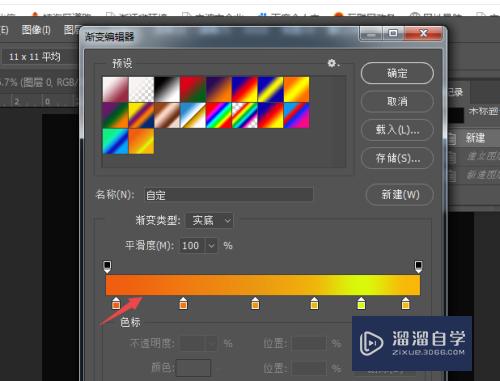Viewport: 500px width, 381px height.
Task: Close the 渐变编辑器 dialog
Action: click(424, 33)
